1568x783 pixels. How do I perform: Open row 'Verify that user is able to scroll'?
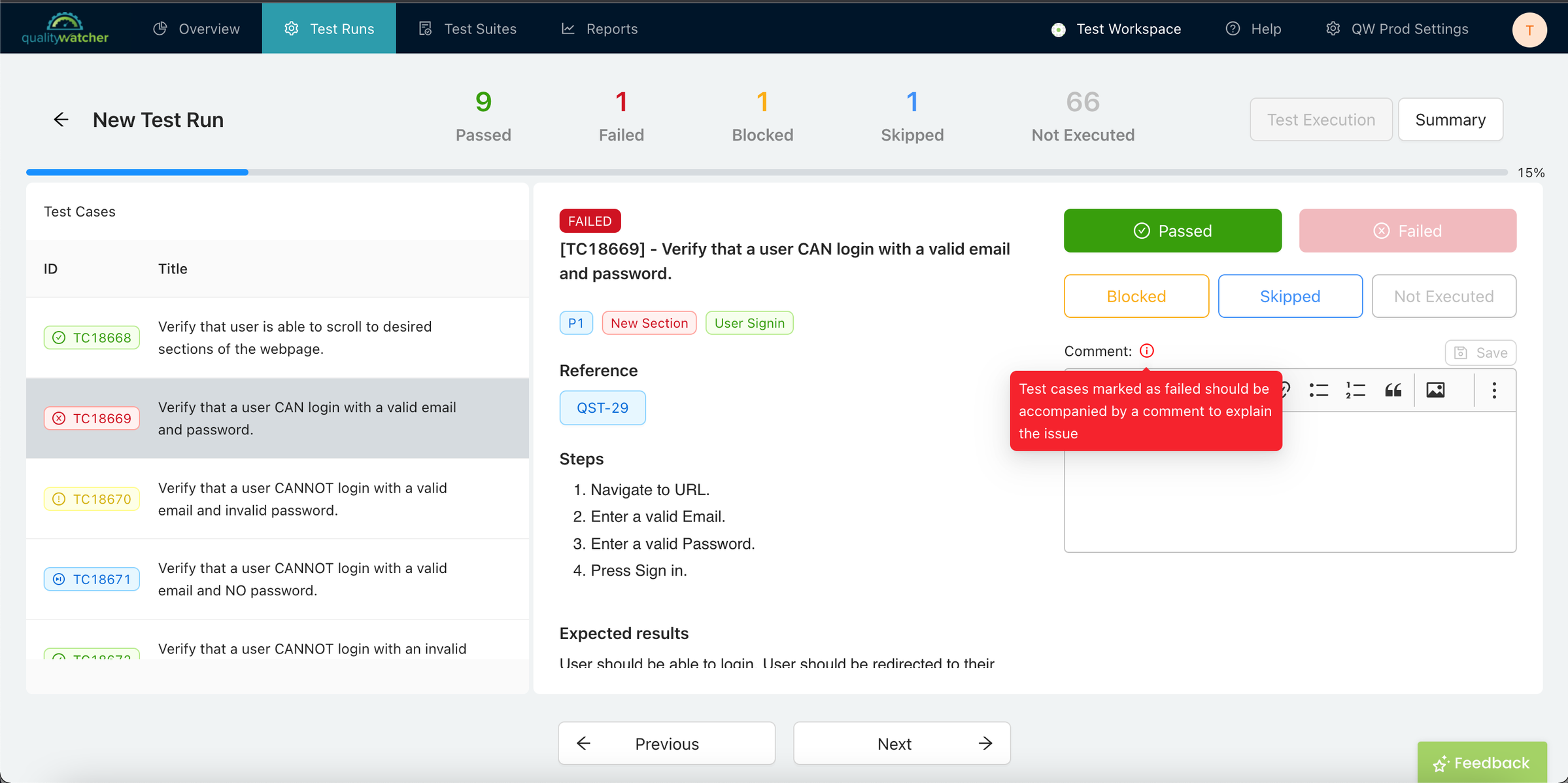pyautogui.click(x=277, y=338)
